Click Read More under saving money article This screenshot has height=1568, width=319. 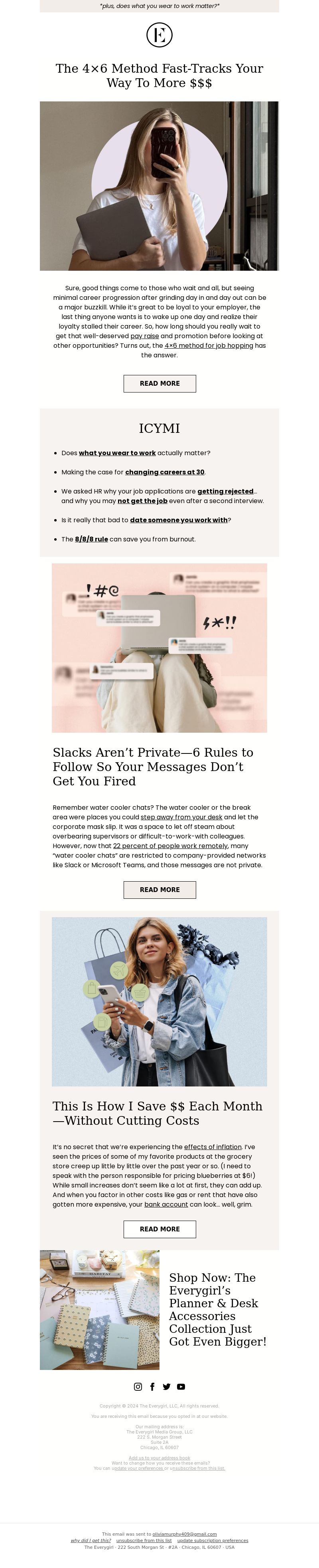[x=160, y=1229]
